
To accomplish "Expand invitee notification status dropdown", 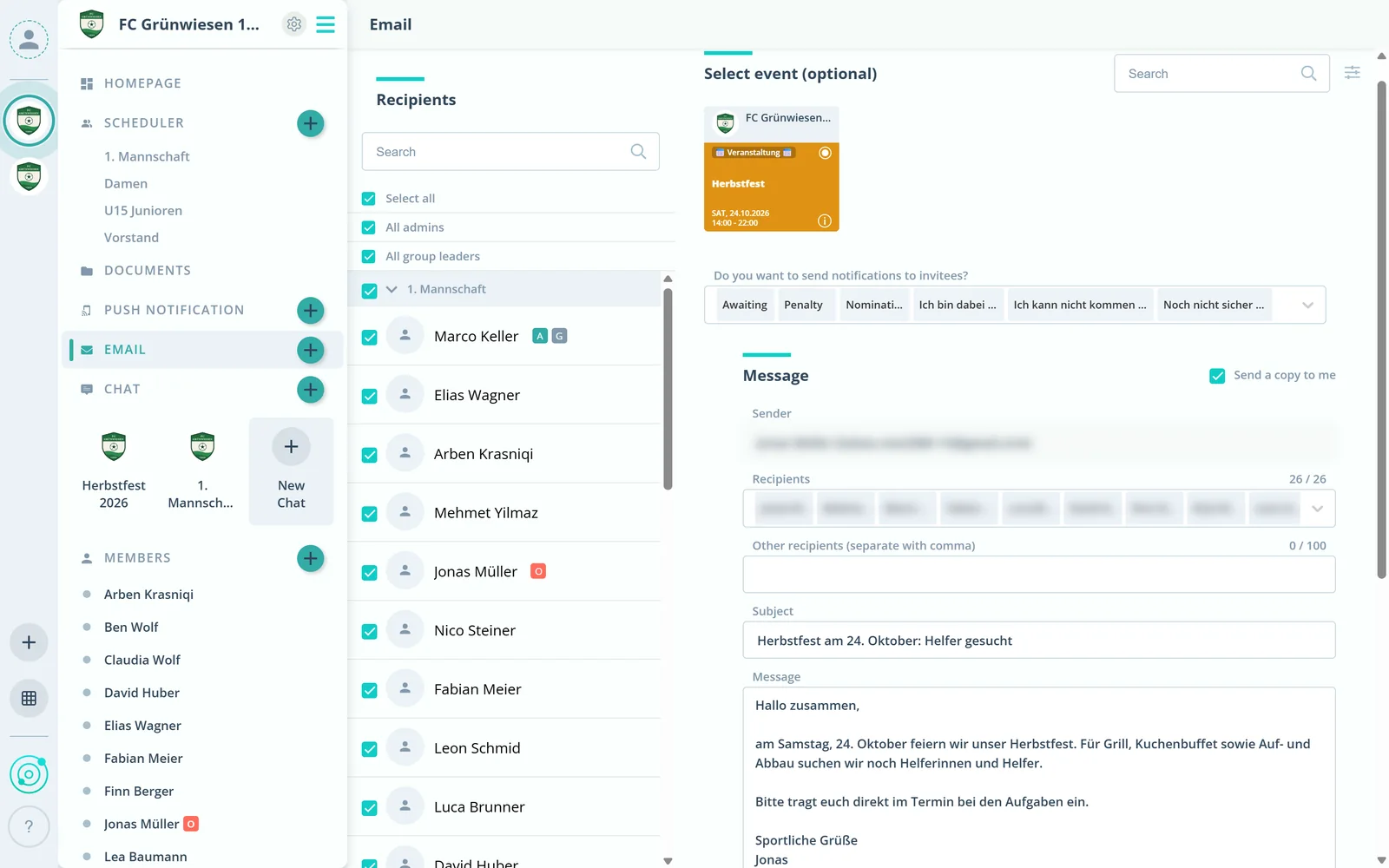I will click(1307, 305).
